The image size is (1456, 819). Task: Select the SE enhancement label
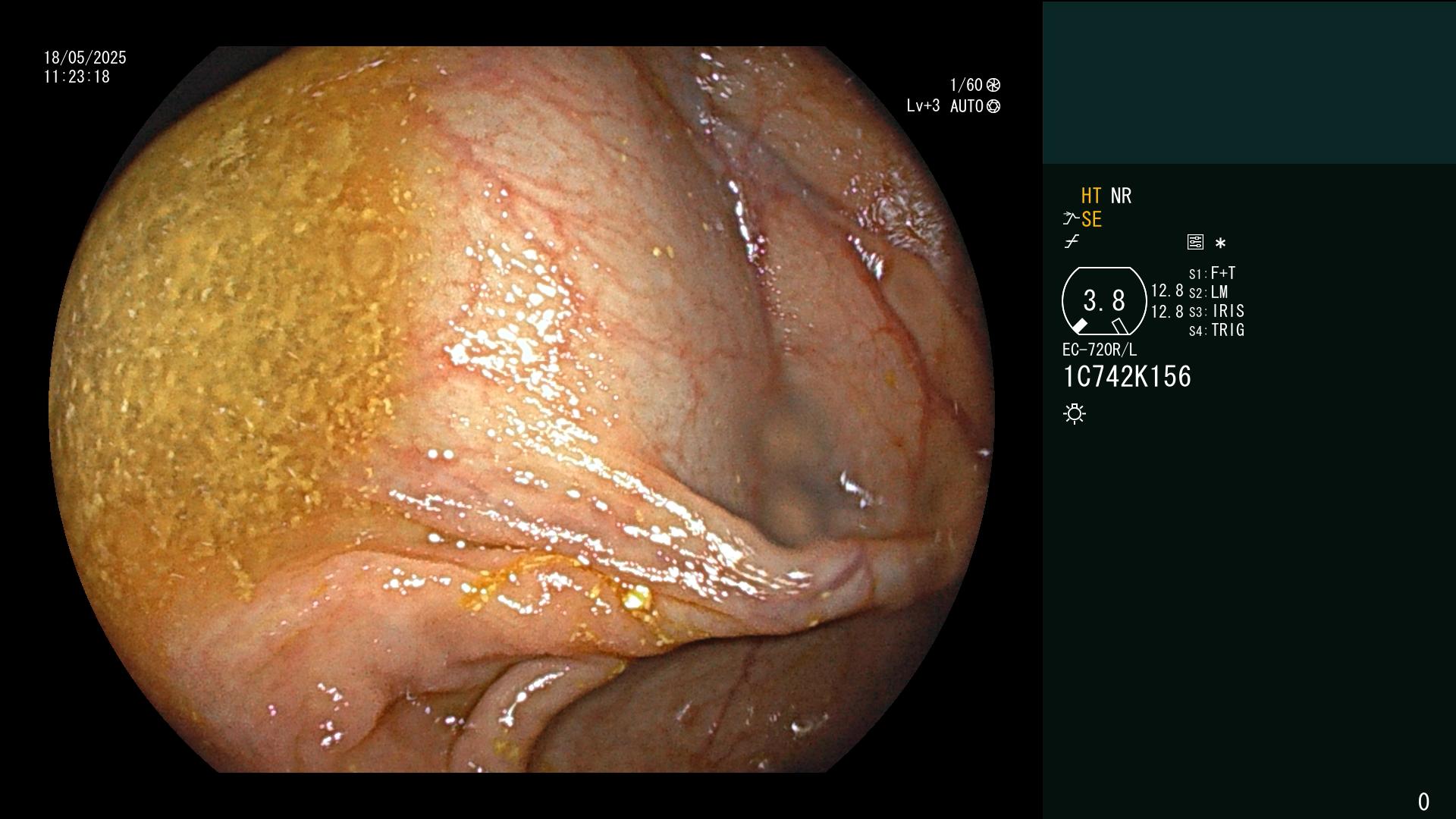click(x=1091, y=219)
